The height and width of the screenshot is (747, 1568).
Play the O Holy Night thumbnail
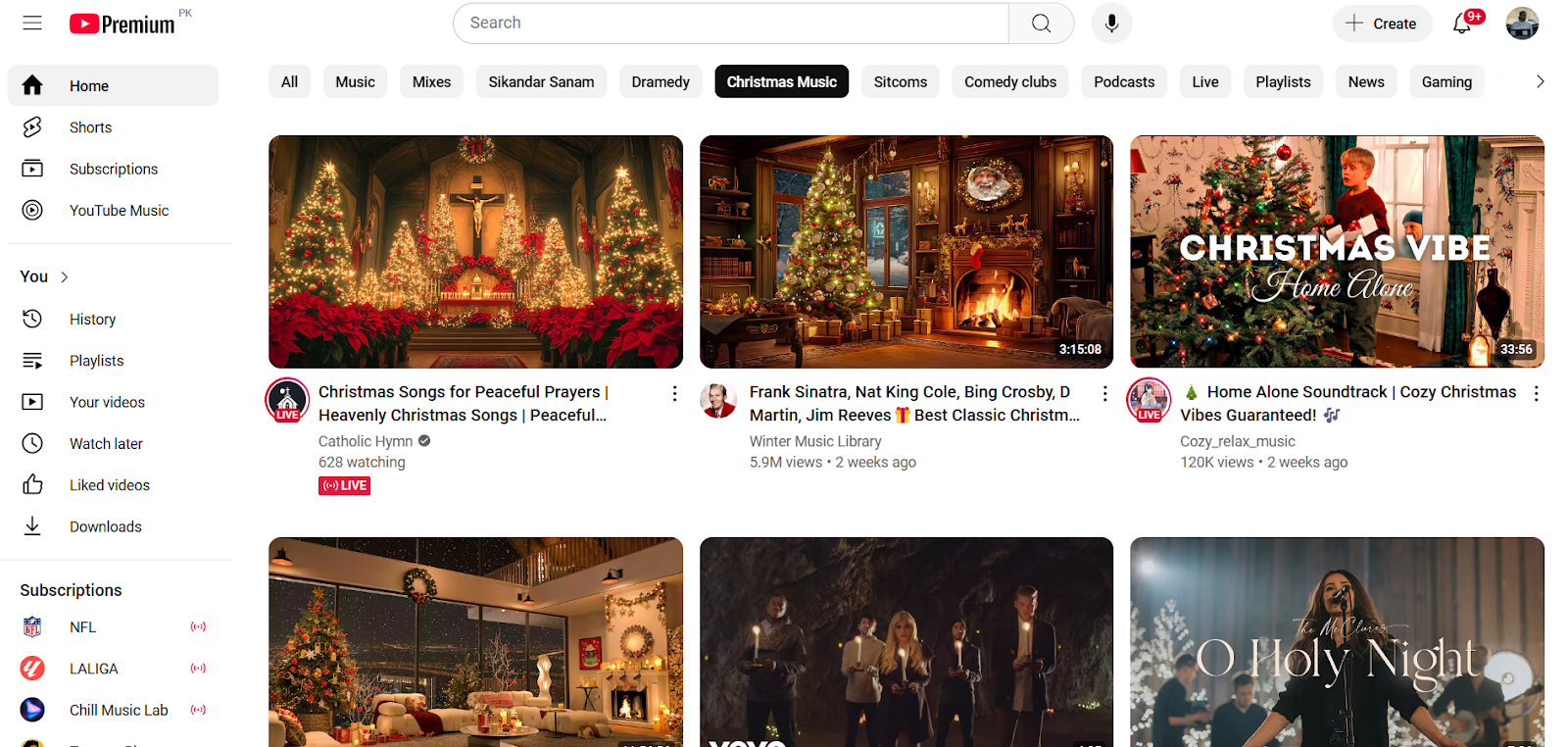[1337, 642]
